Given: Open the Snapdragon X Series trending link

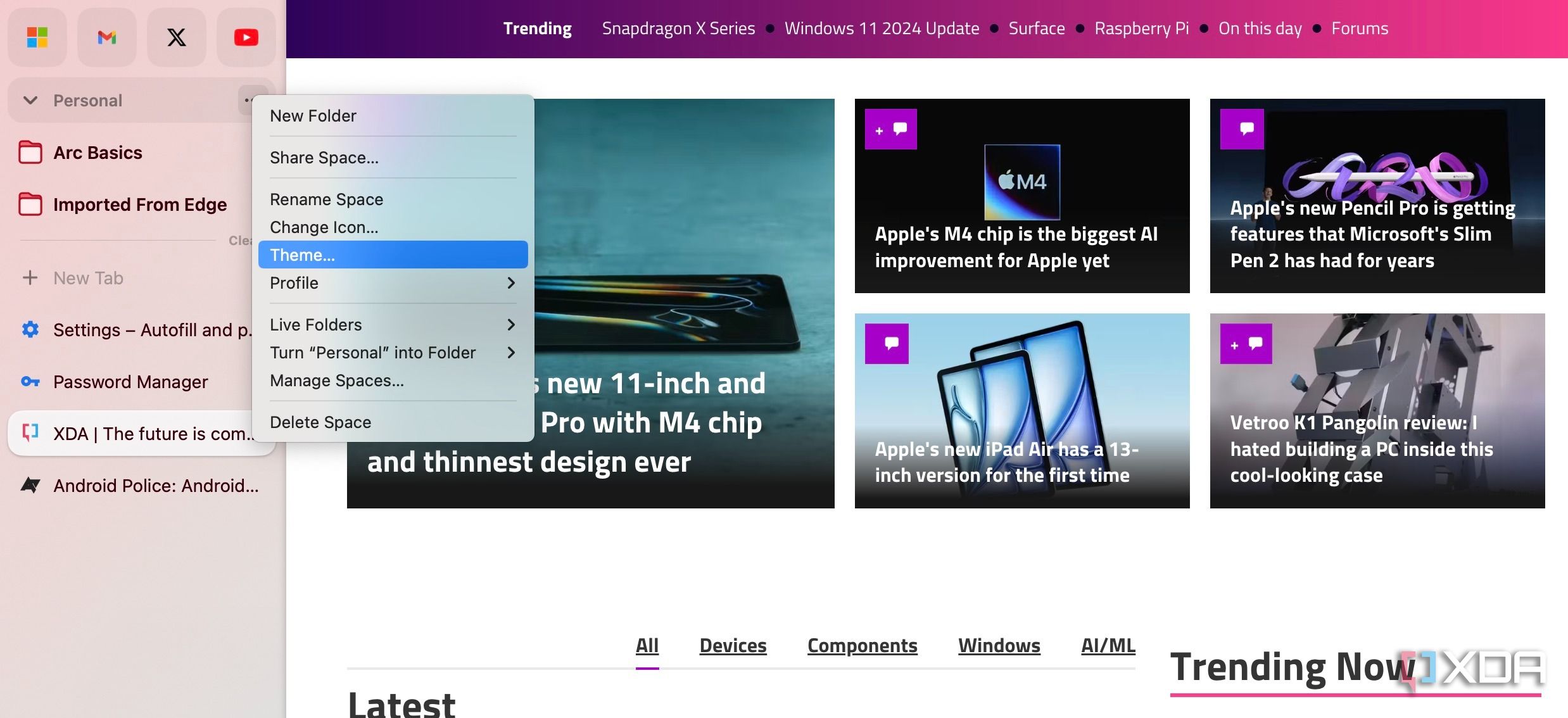Looking at the screenshot, I should click(x=678, y=28).
